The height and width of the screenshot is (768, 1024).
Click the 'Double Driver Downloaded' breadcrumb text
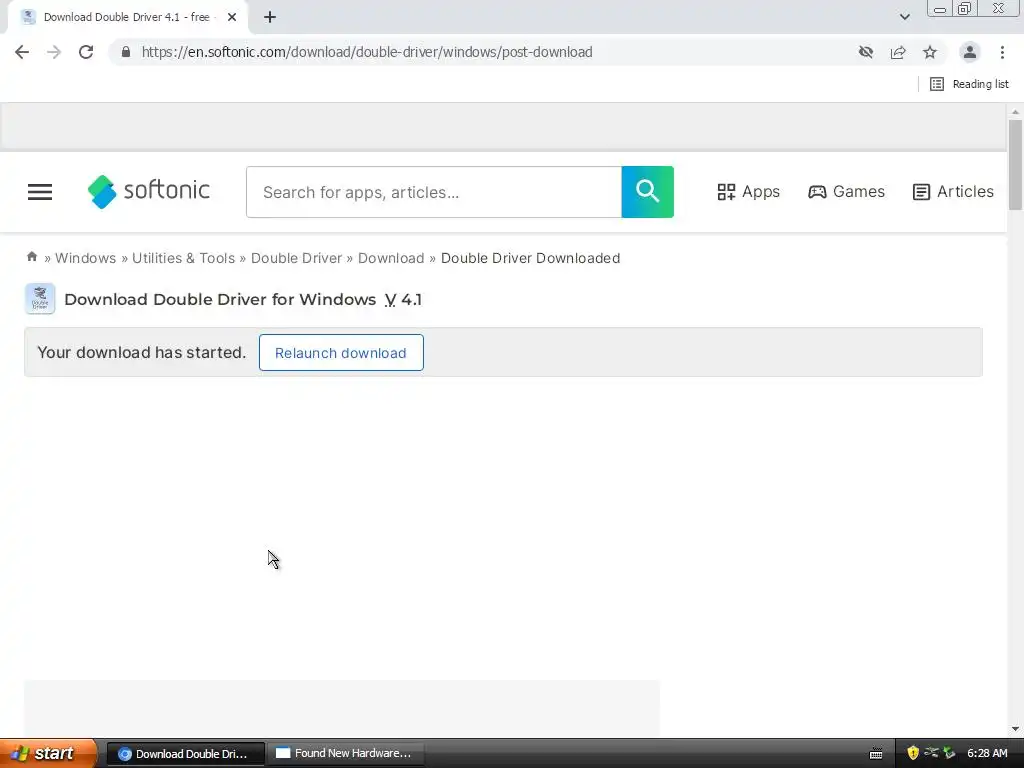click(x=530, y=258)
